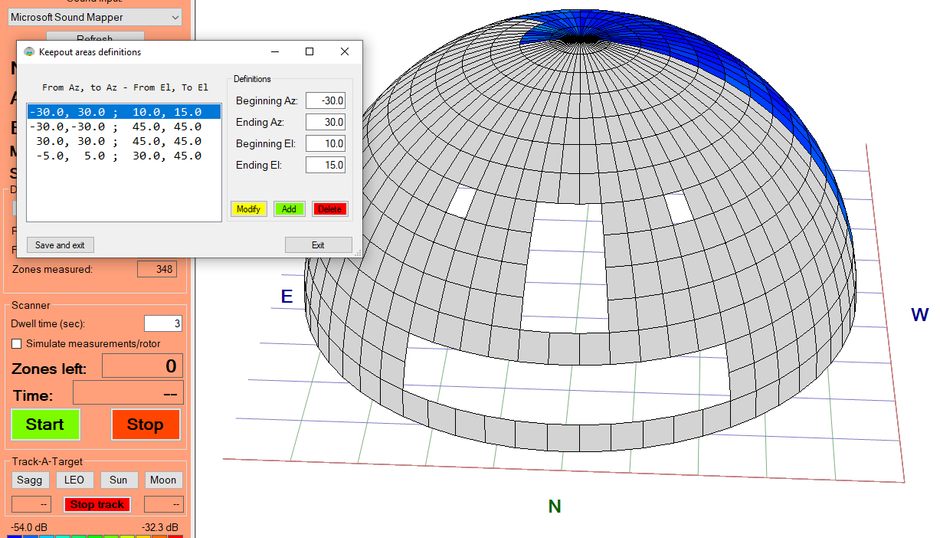Select row -30.0, 30.0 ; 10.0, 15.0

[124, 112]
